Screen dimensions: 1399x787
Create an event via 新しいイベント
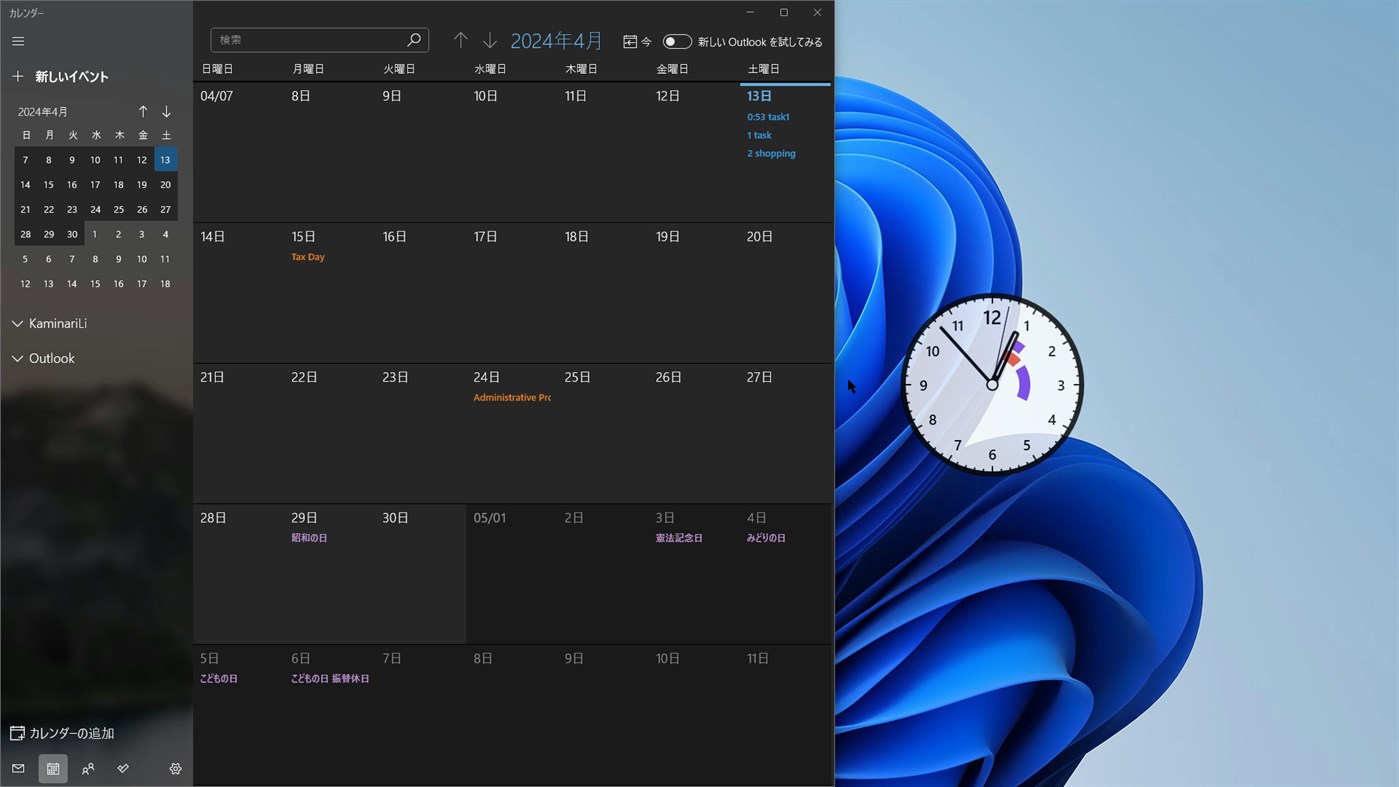tap(64, 76)
